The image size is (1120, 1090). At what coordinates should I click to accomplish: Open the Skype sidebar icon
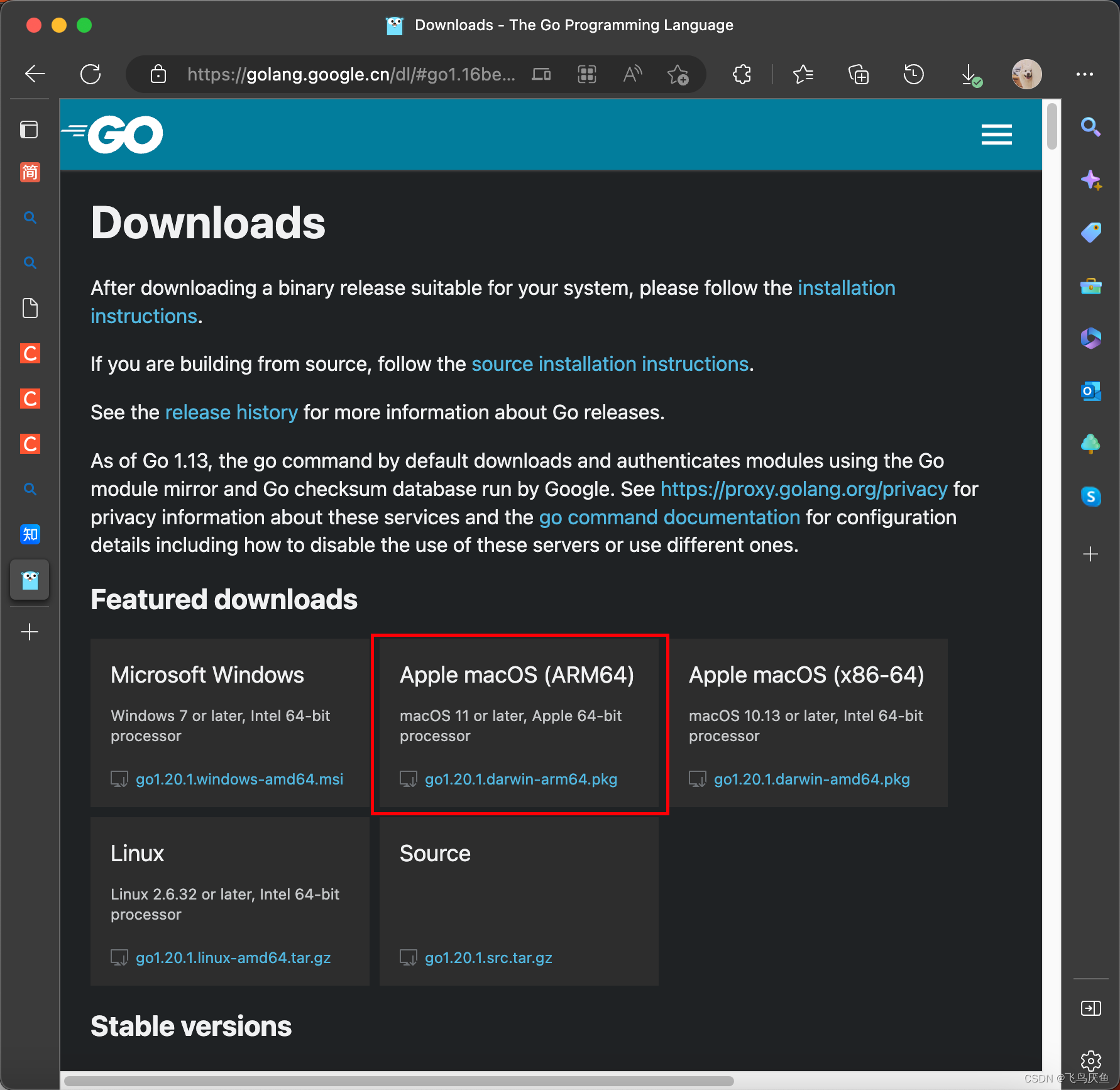pyautogui.click(x=1090, y=497)
